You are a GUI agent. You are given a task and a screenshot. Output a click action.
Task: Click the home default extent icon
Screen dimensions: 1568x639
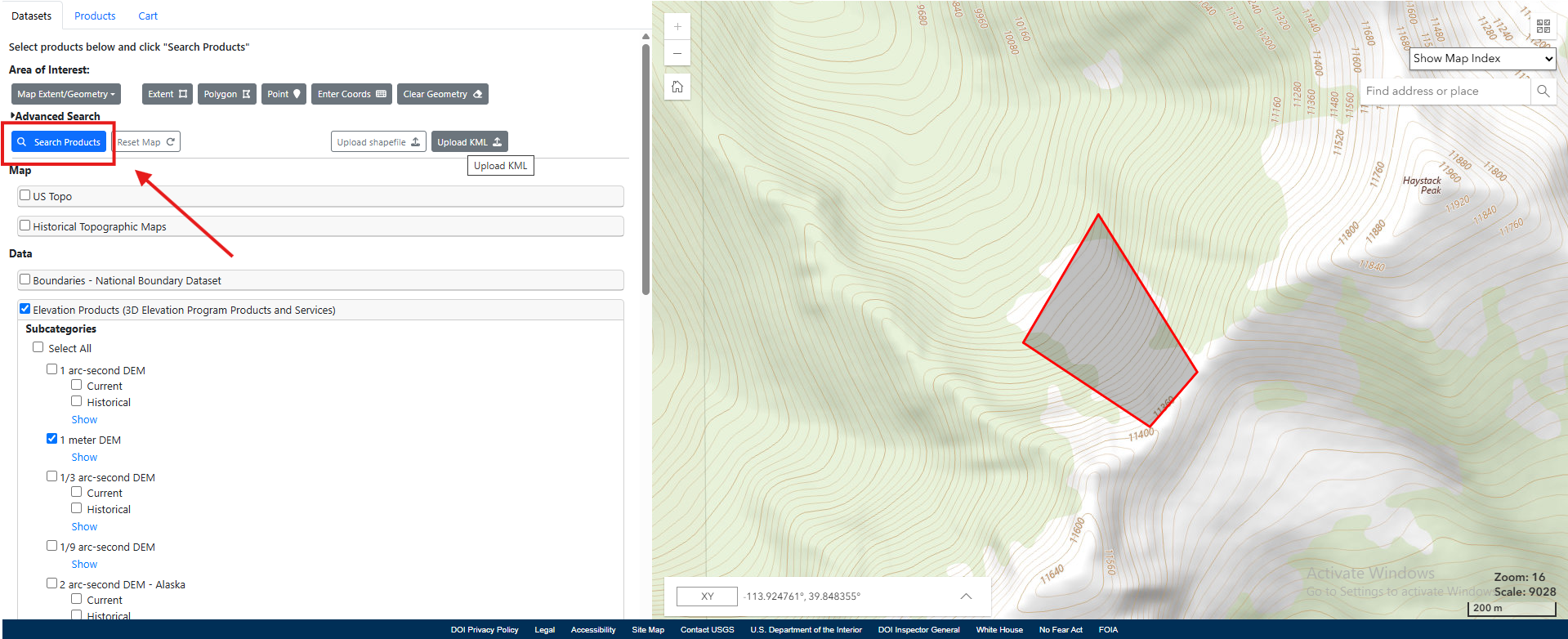tap(677, 87)
